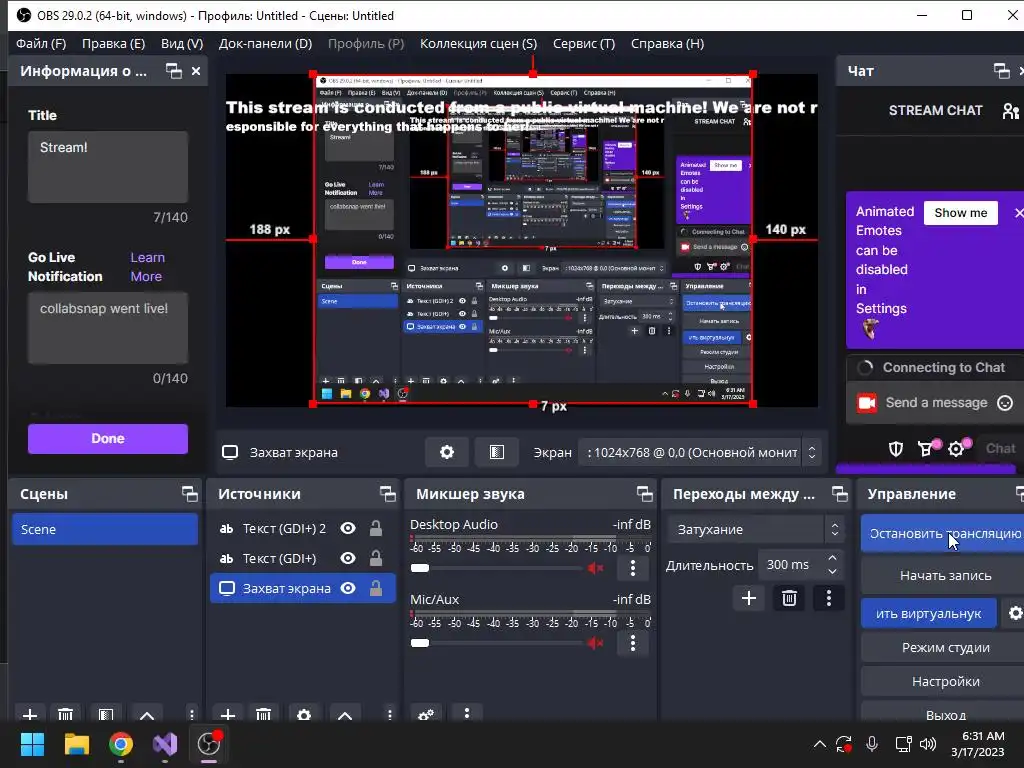Move source up in Sources panel
The width and height of the screenshot is (1024, 768).
click(345, 715)
